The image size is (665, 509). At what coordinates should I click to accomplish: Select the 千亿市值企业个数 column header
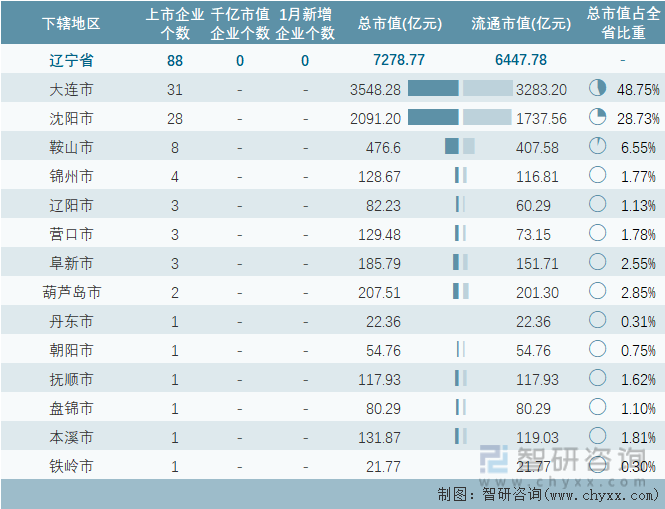(240, 23)
